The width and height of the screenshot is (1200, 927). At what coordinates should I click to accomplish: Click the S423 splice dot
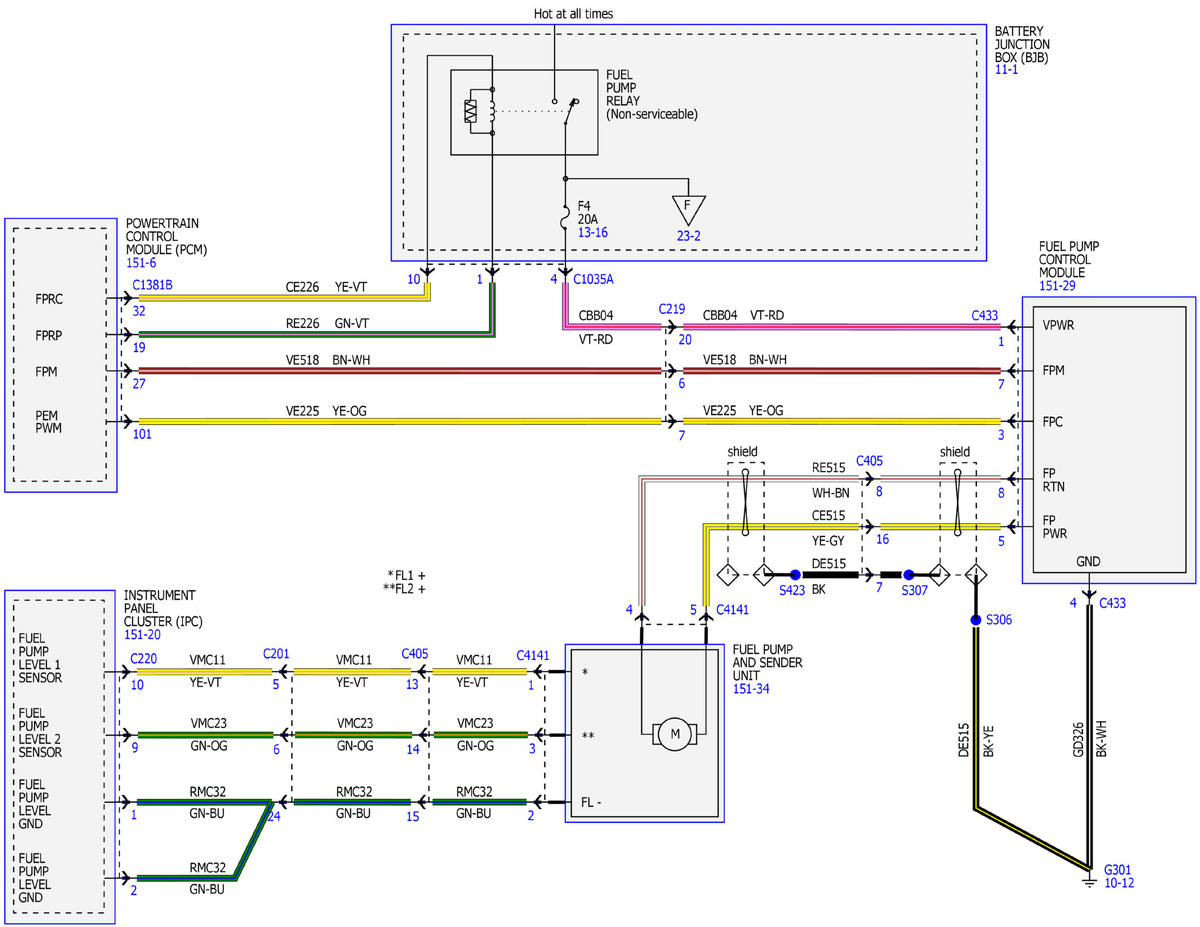(x=795, y=575)
